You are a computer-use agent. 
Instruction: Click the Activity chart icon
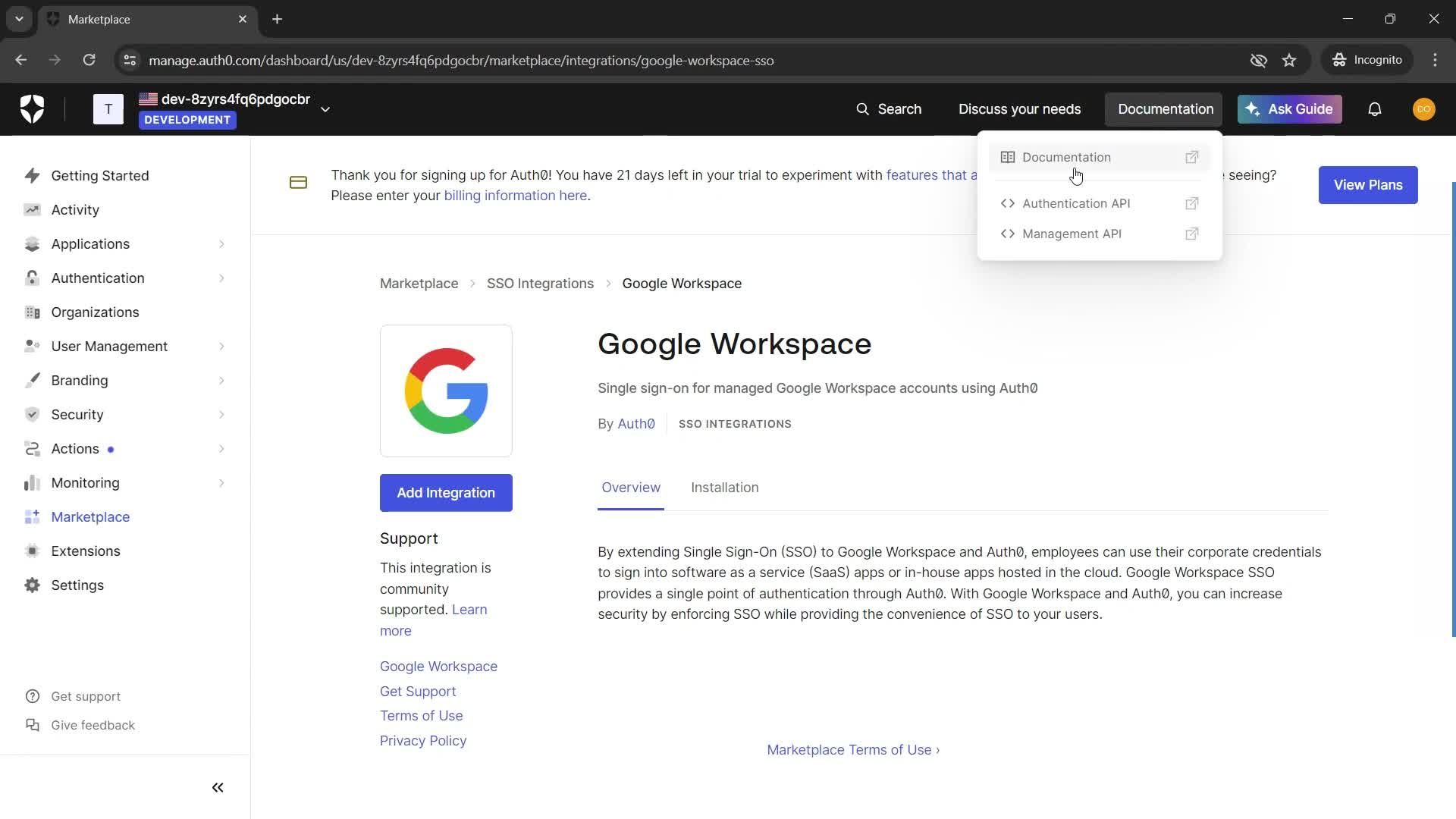(32, 210)
